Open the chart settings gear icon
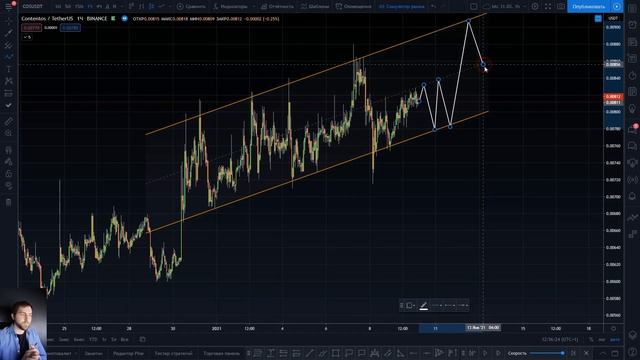Image resolution: width=640 pixels, height=360 pixels. pyautogui.click(x=535, y=6)
